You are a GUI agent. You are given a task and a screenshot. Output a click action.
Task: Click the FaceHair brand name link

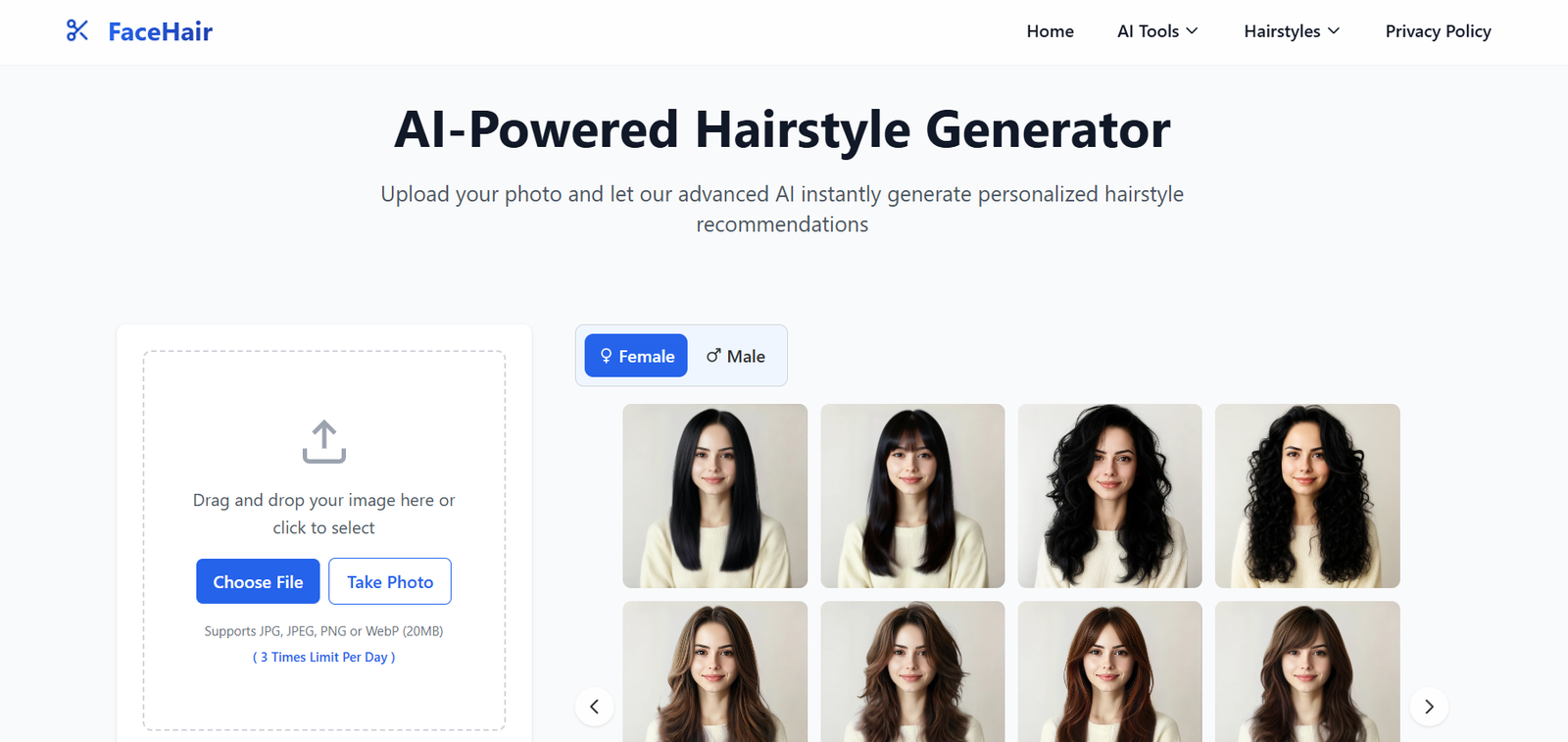coord(161,31)
